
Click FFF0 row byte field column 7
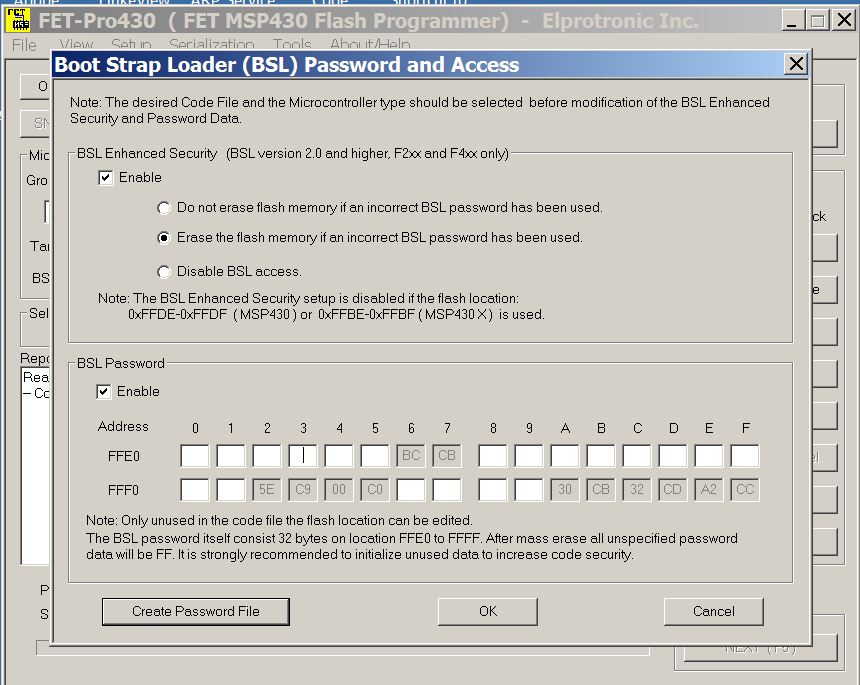[447, 490]
